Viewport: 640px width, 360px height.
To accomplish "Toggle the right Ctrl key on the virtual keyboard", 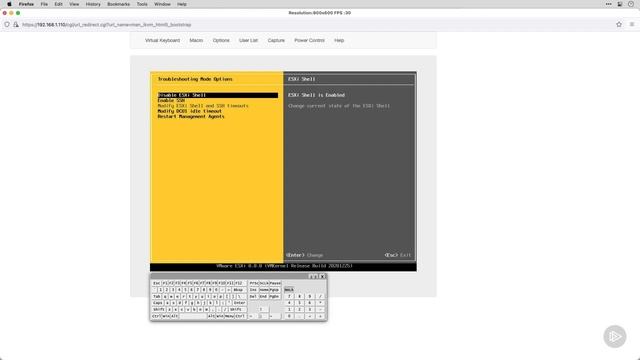I will point(241,316).
